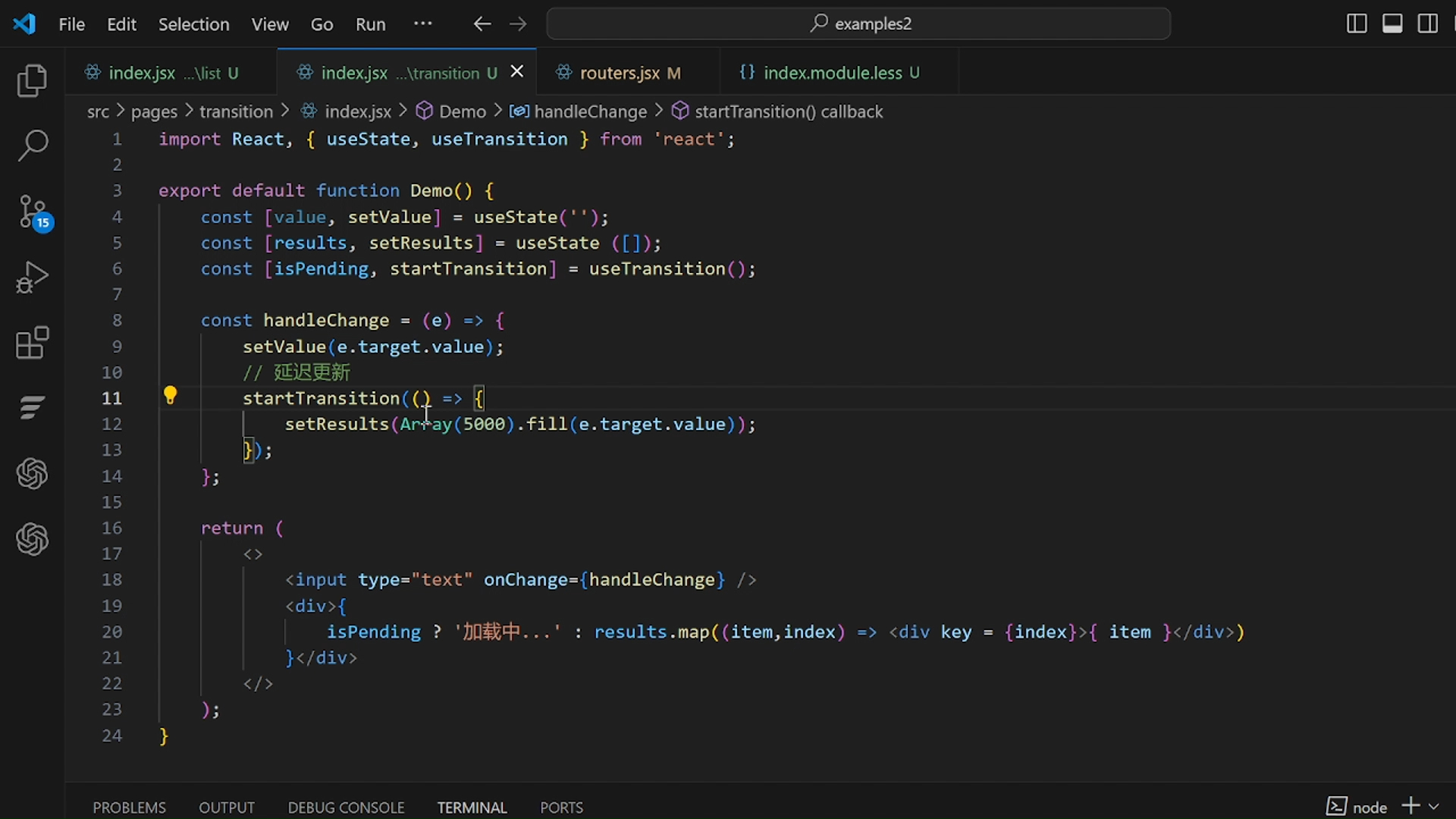Toggle the bottom panel visibility
Image resolution: width=1456 pixels, height=819 pixels.
click(1392, 24)
